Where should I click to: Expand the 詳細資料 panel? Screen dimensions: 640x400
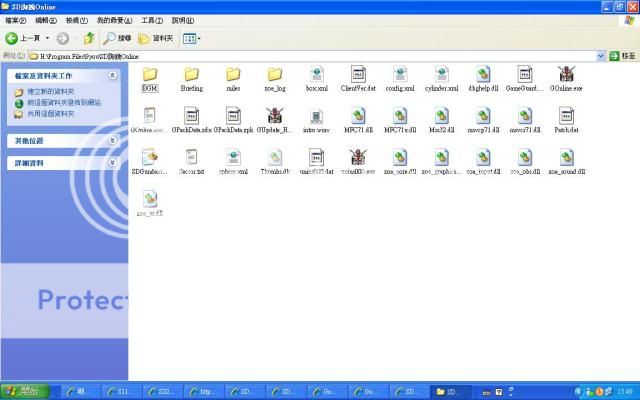click(x=112, y=162)
